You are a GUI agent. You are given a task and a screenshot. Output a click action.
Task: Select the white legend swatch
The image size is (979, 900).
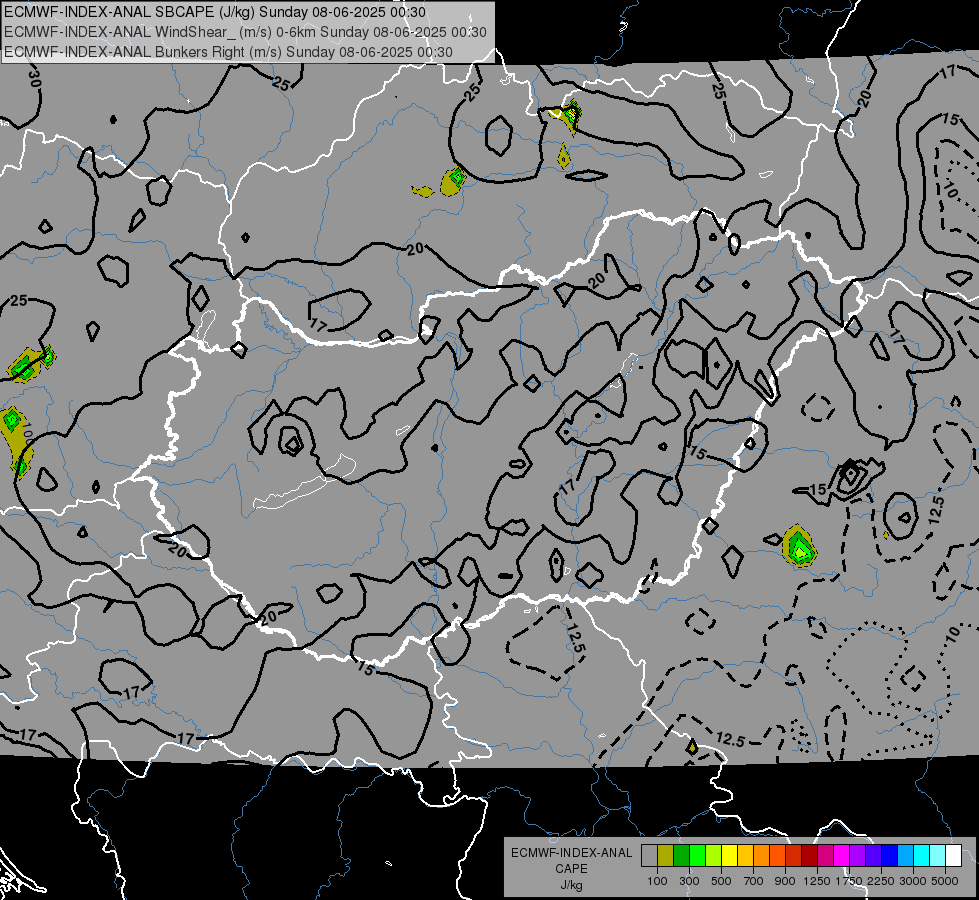click(953, 856)
